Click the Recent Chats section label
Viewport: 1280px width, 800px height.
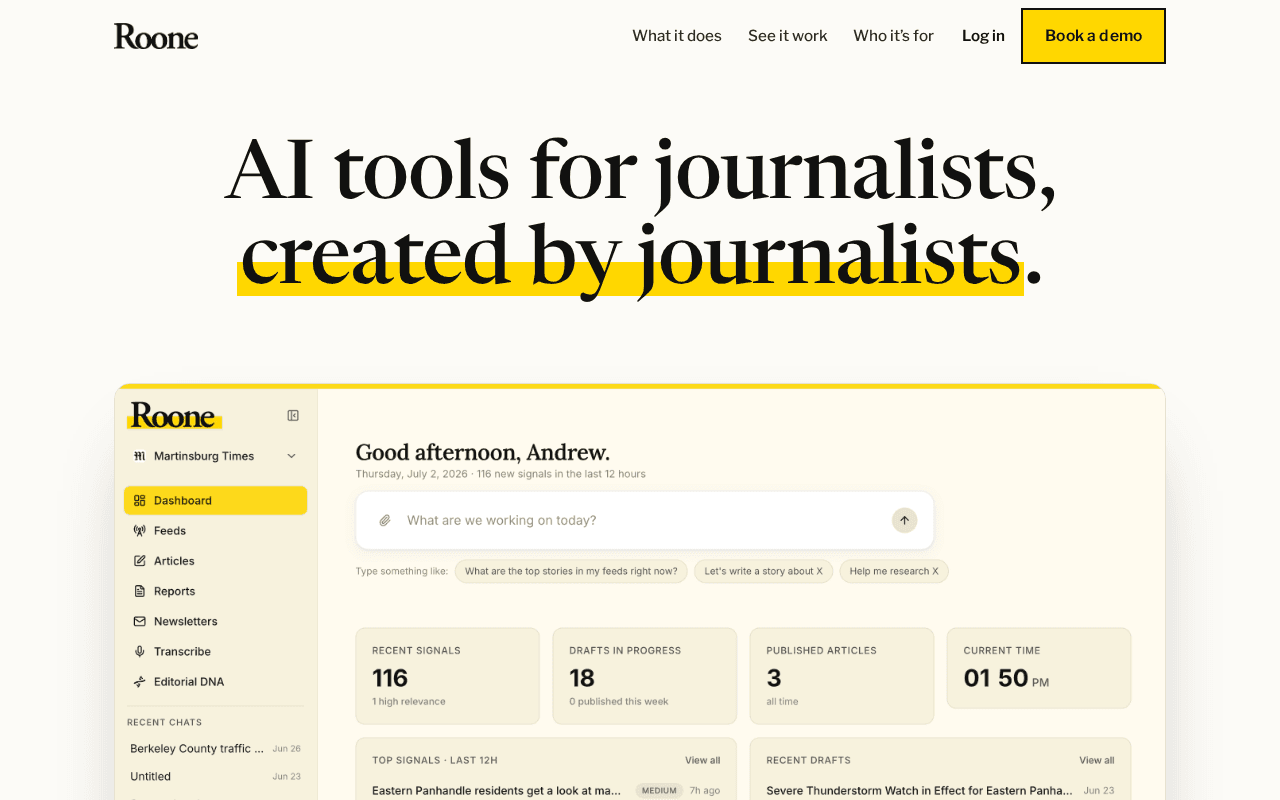click(164, 722)
